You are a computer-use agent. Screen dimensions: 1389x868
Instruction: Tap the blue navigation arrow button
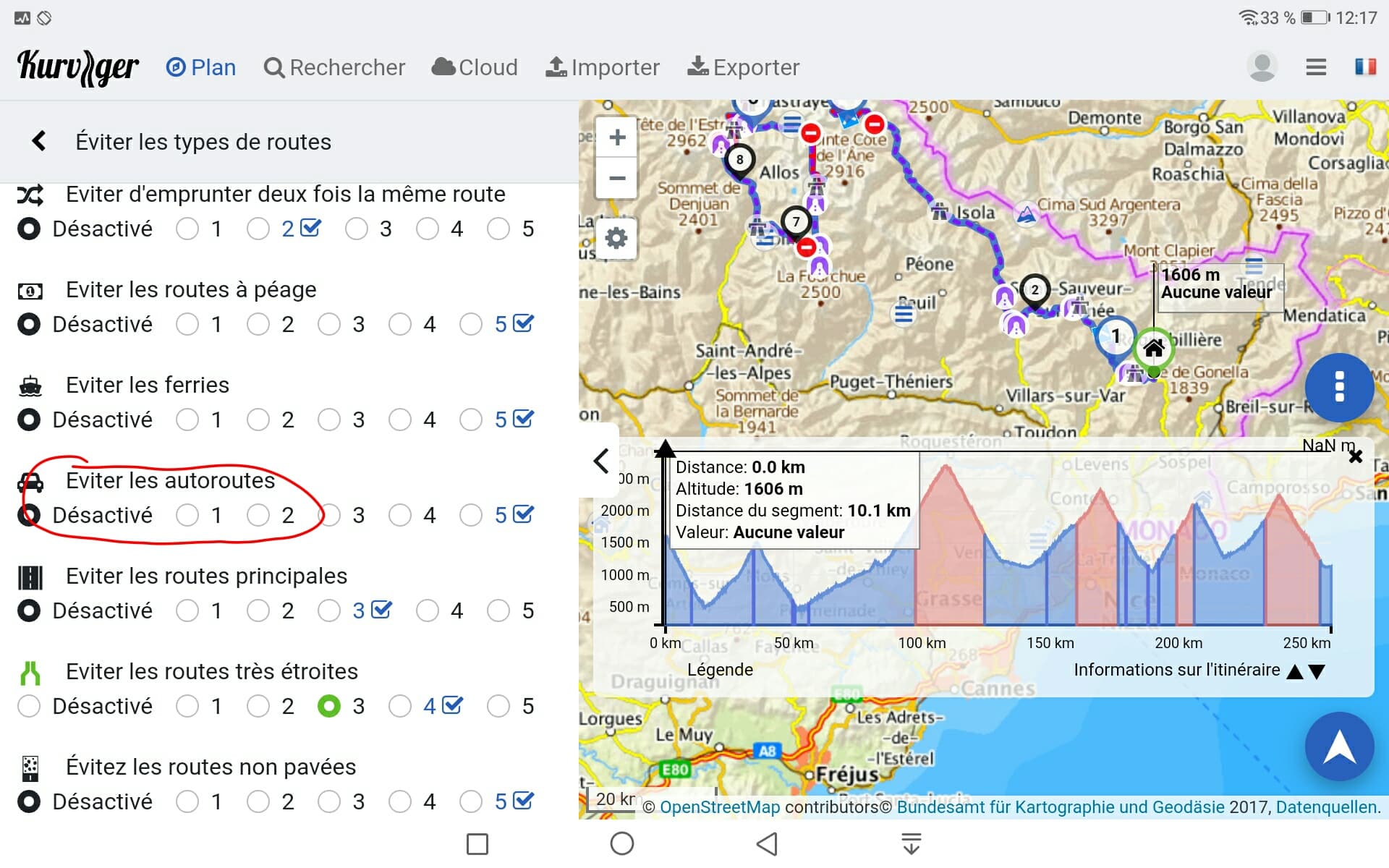click(x=1339, y=746)
